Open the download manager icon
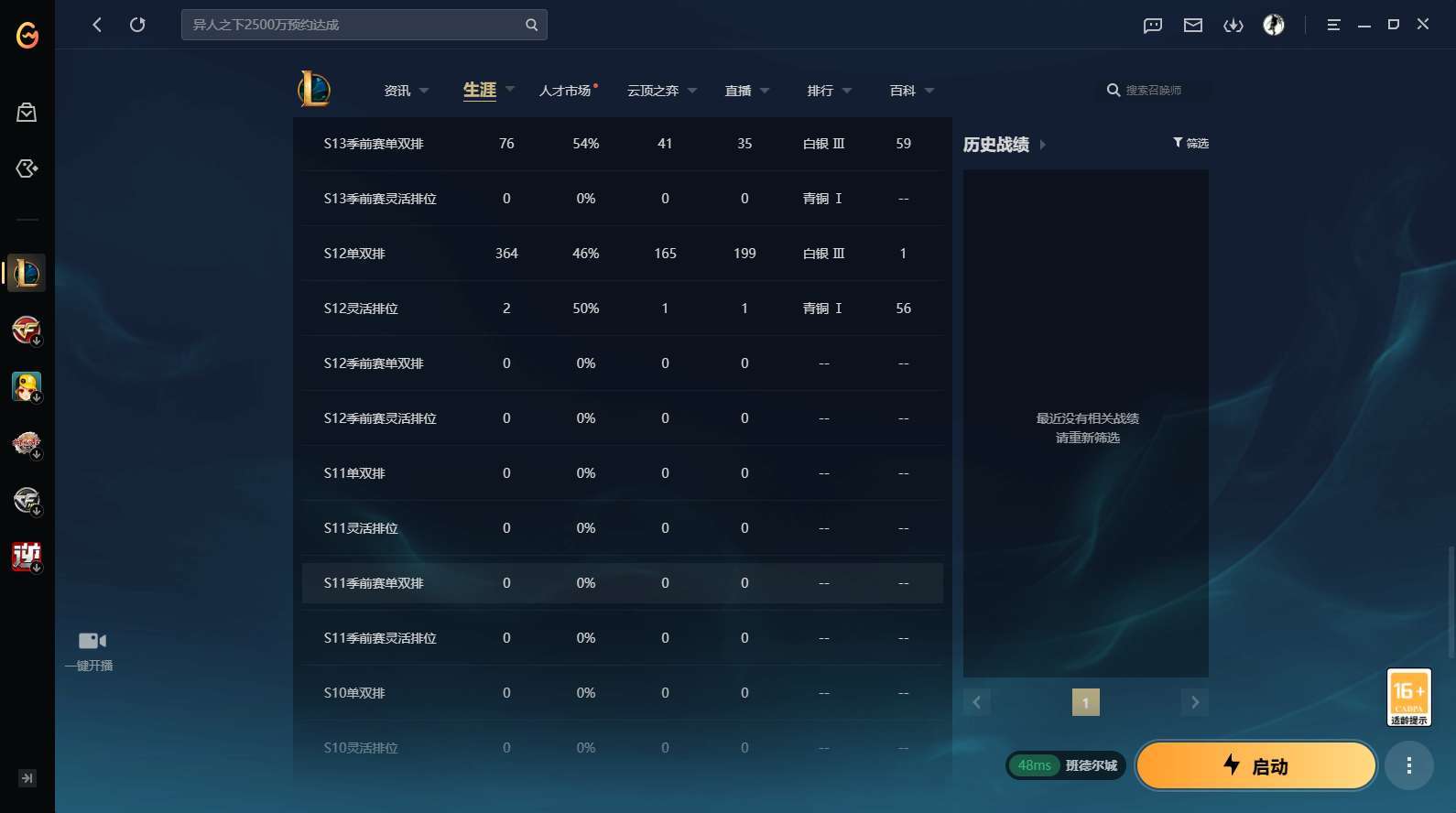The image size is (1456, 813). (x=1233, y=25)
